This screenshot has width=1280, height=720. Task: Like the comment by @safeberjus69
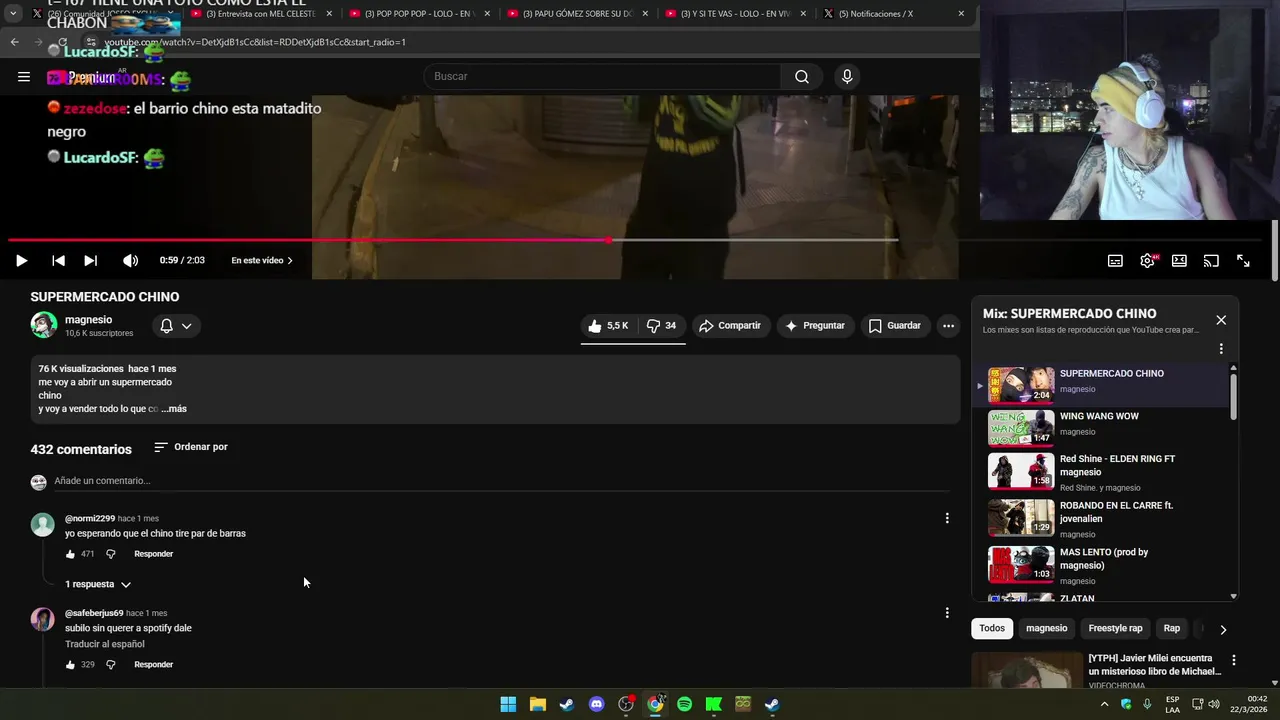click(70, 665)
